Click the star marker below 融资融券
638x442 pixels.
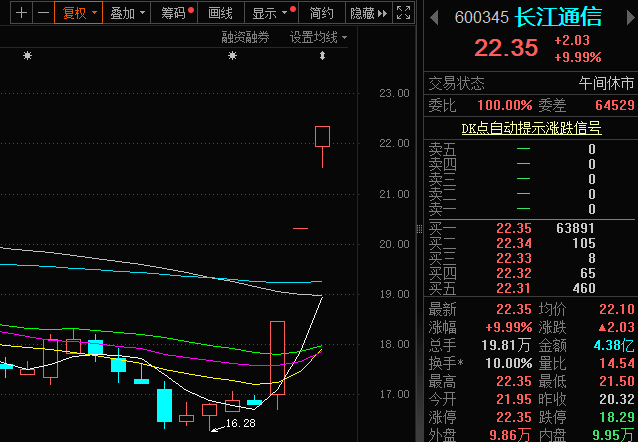[232, 55]
